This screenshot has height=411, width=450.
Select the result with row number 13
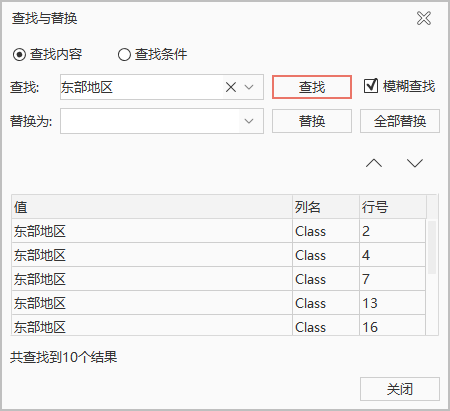pyautogui.click(x=219, y=303)
